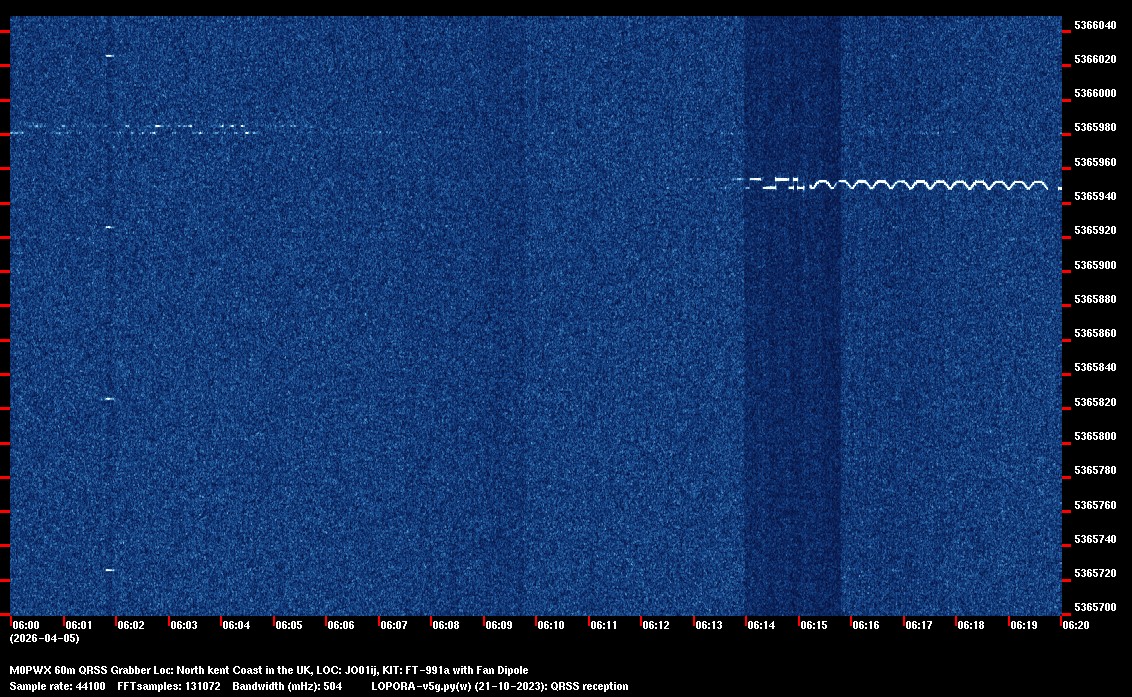Click the 06:18 time label
This screenshot has height=697, width=1132.
pos(970,625)
